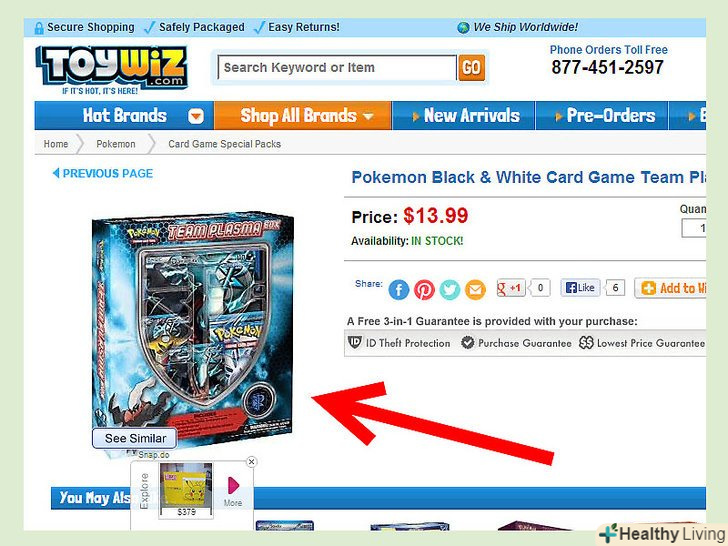Click the orange GO search button
The height and width of the screenshot is (546, 728).
click(x=471, y=68)
